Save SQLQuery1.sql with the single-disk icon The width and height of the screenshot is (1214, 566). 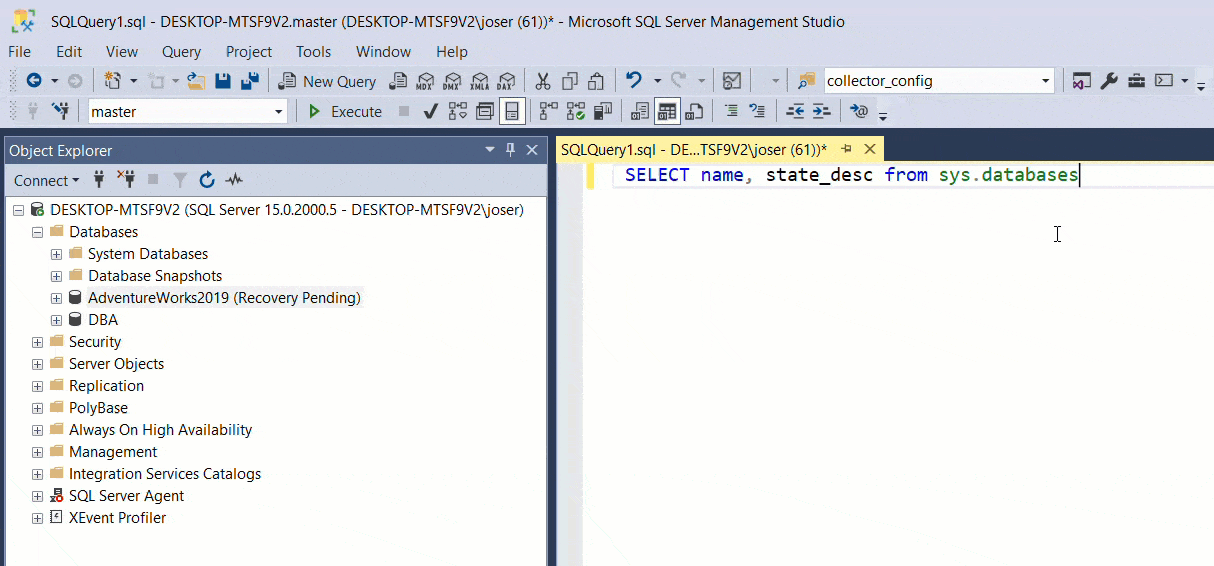click(x=223, y=81)
